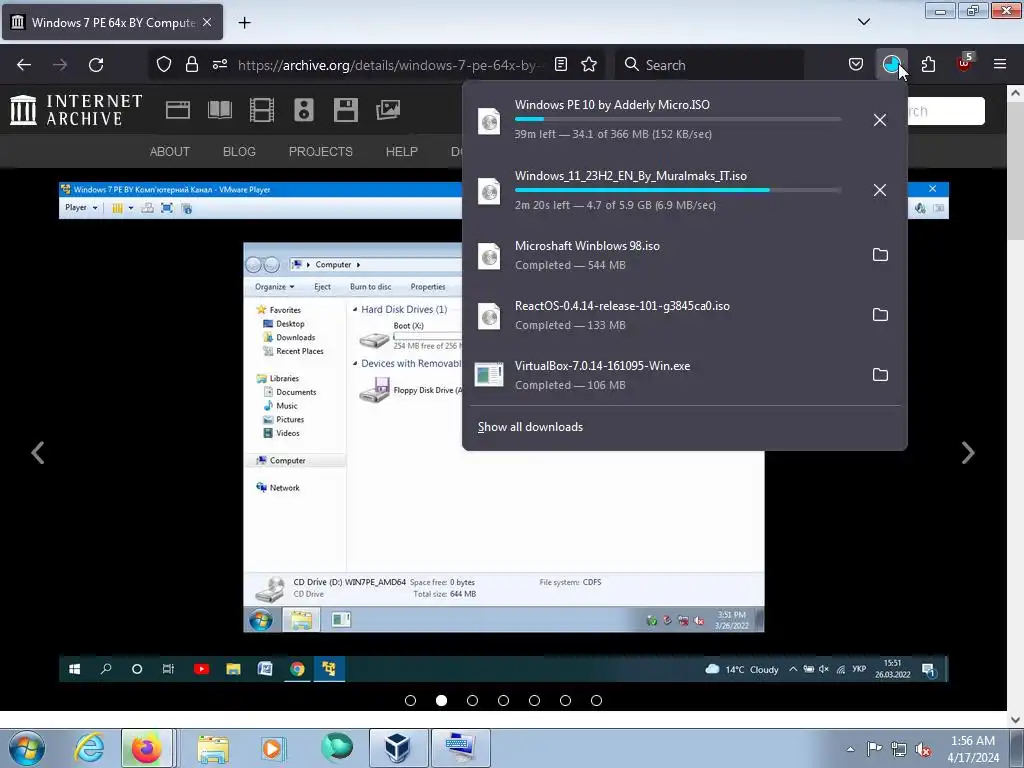This screenshot has height=768, width=1024.
Task: Click Windows_11_23H2_EN_By_Muralmaks_IT.iso entry
Action: pos(660,190)
